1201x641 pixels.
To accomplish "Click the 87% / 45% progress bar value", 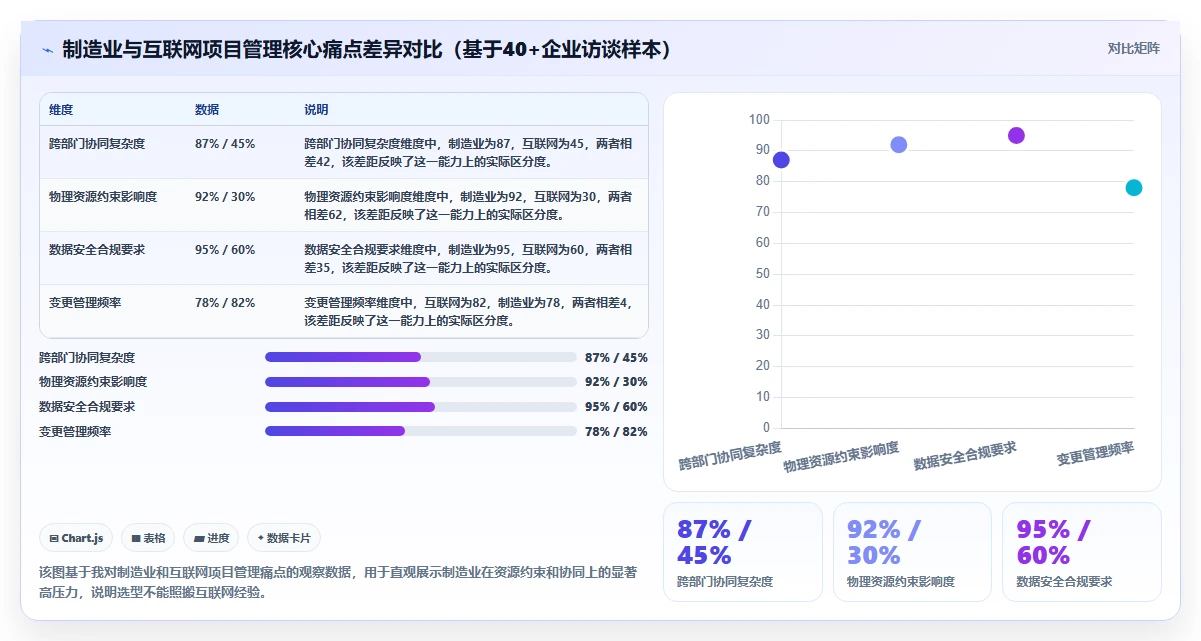I will pyautogui.click(x=616, y=357).
